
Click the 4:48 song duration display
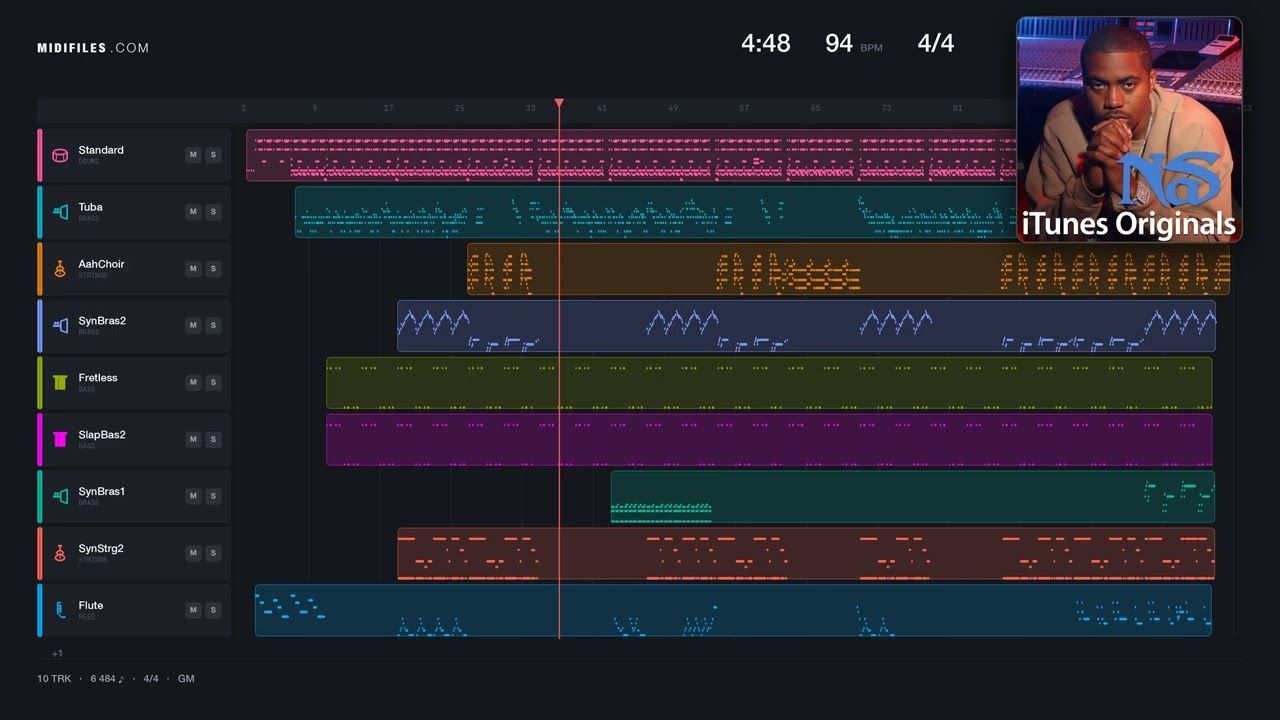(x=766, y=43)
